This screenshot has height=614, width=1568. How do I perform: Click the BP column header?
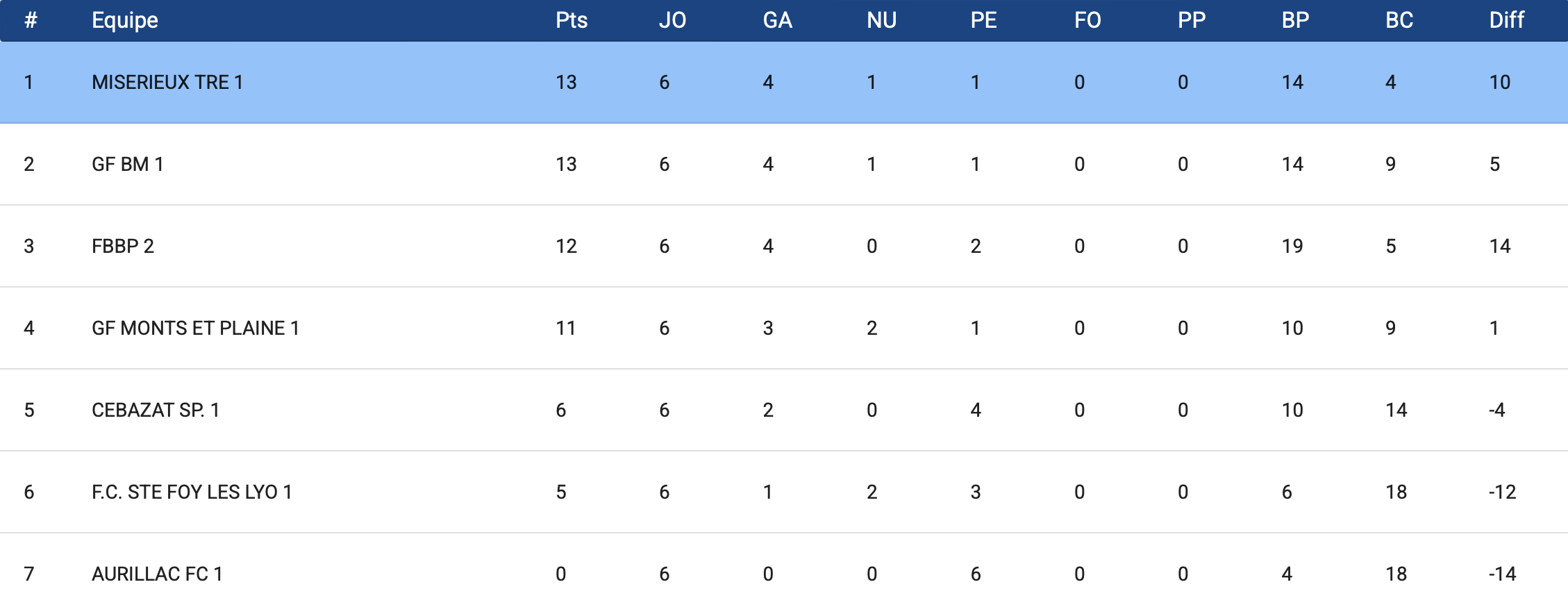coord(1295,20)
